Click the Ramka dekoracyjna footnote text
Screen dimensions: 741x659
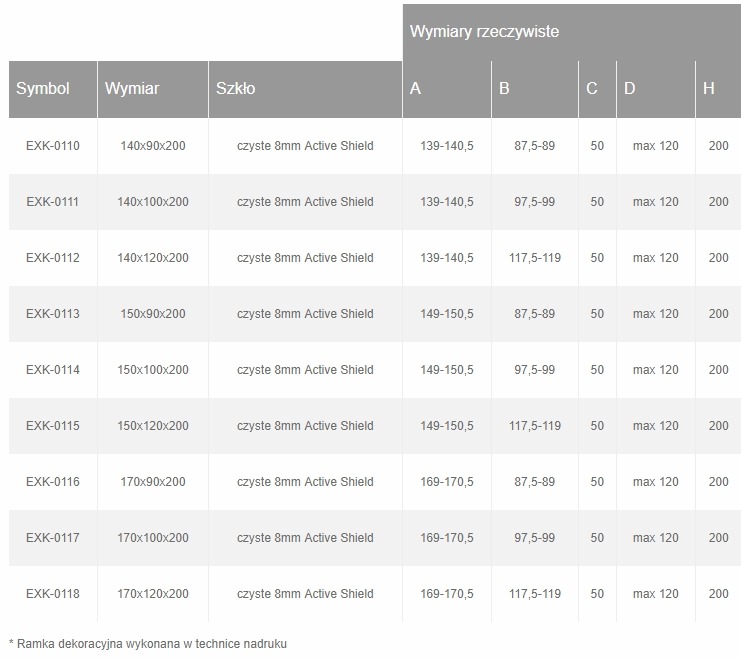tap(148, 643)
